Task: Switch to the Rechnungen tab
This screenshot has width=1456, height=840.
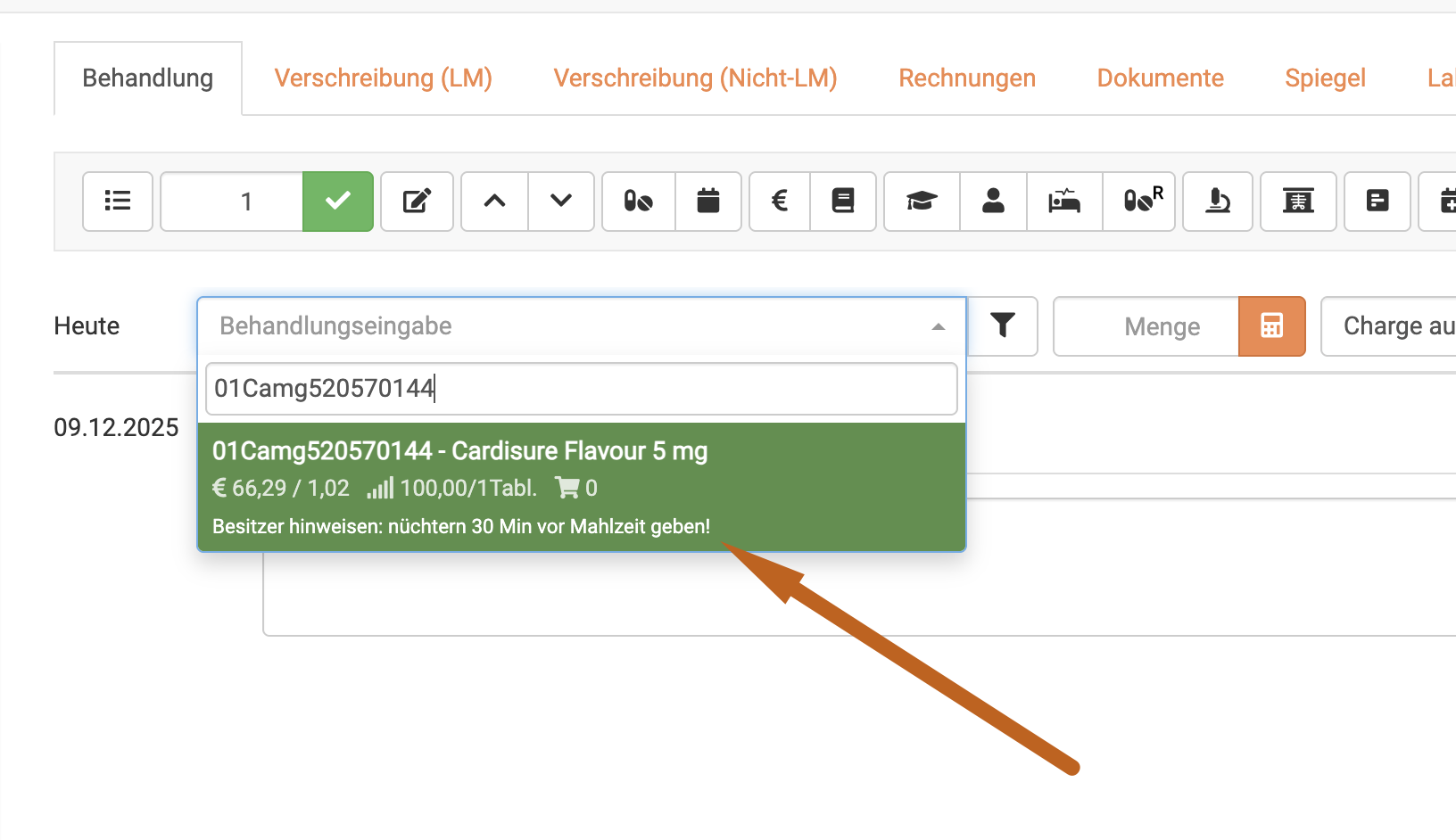Action: pyautogui.click(x=967, y=78)
